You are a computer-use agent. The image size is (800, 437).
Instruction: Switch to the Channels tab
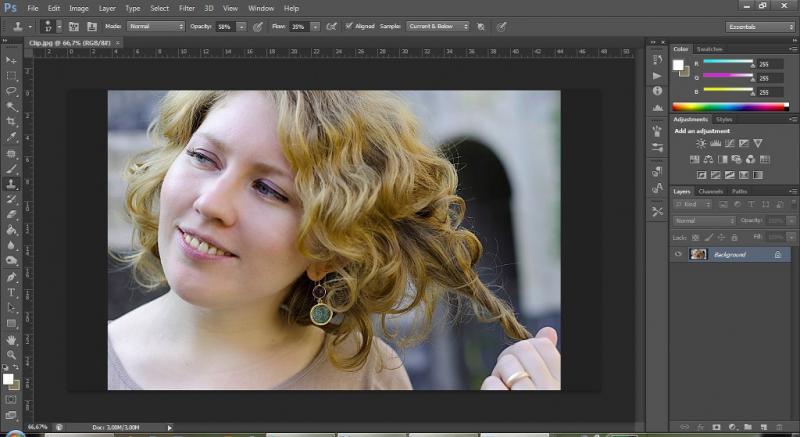(711, 191)
